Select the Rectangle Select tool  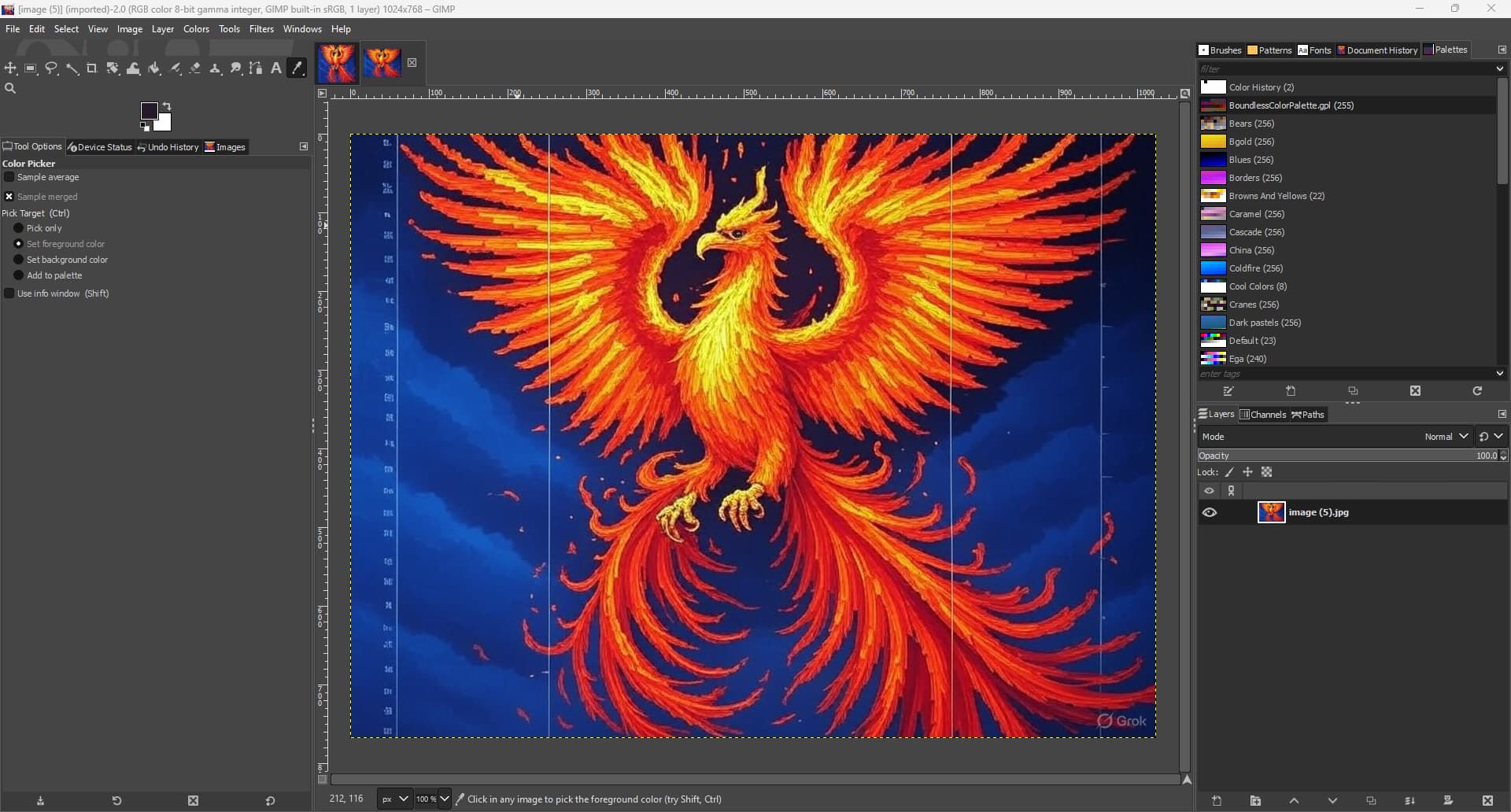click(31, 68)
